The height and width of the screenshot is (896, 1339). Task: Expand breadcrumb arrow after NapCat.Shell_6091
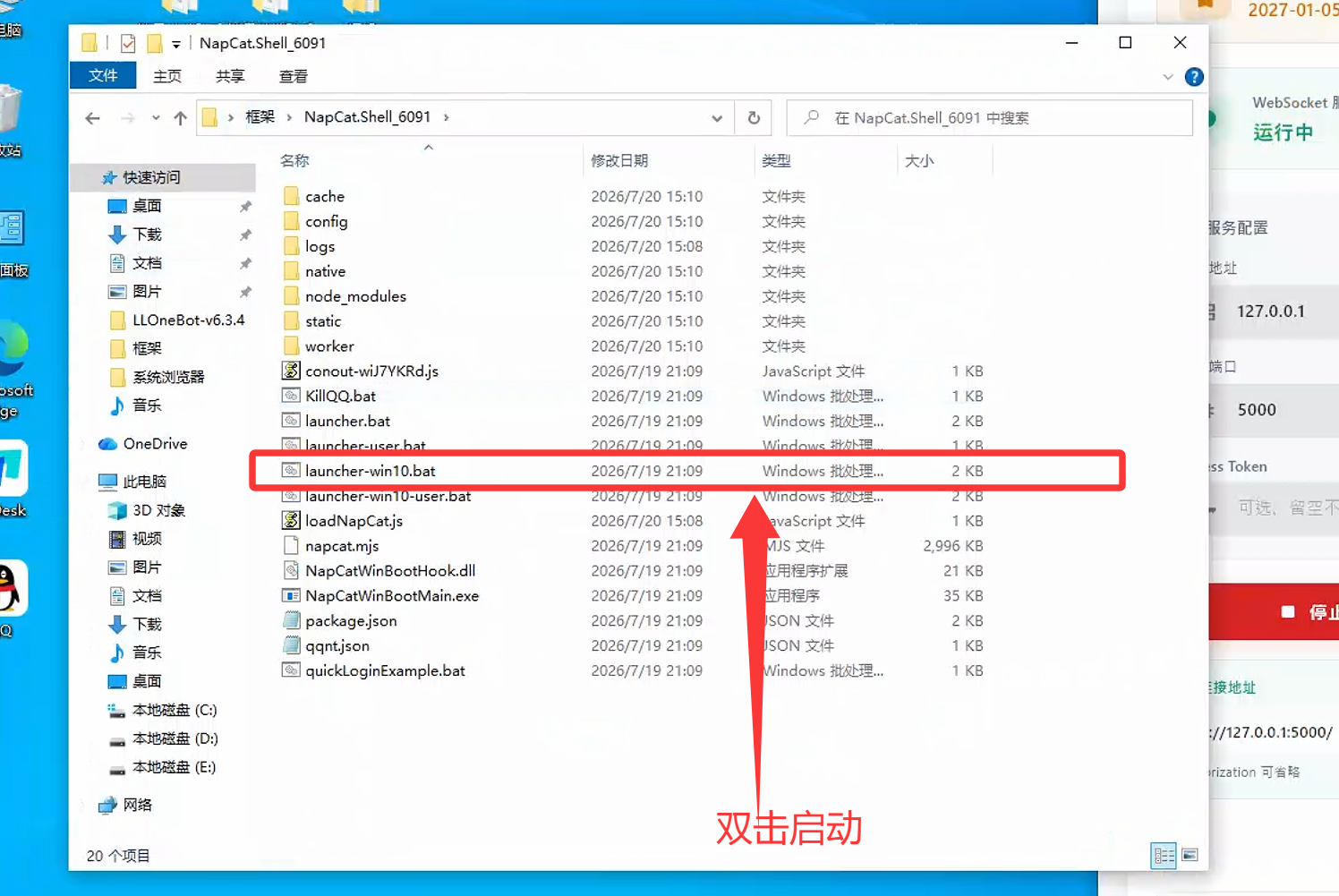click(446, 117)
